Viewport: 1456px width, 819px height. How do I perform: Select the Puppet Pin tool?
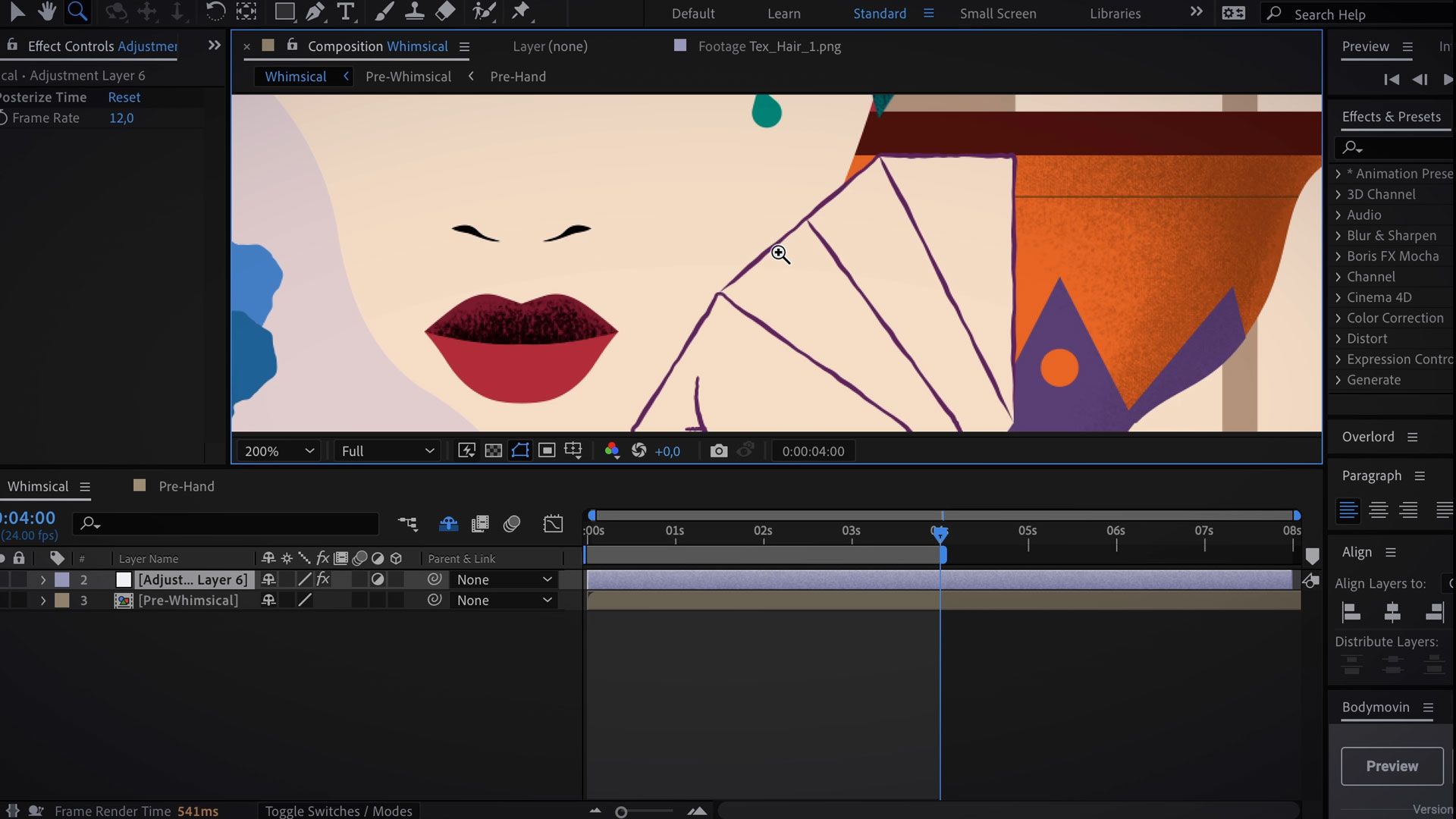[x=521, y=11]
